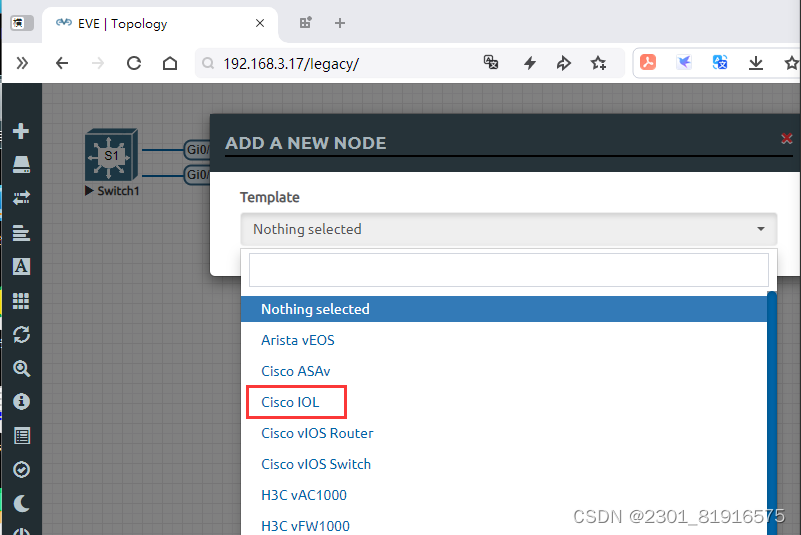The width and height of the screenshot is (801, 535).
Task: Open the Status info icon
Action: click(x=21, y=402)
